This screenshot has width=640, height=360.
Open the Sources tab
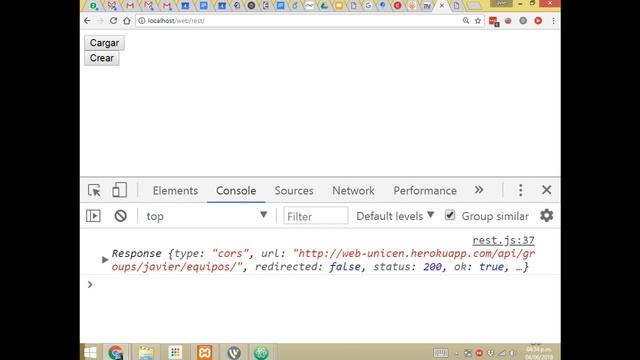click(x=294, y=191)
